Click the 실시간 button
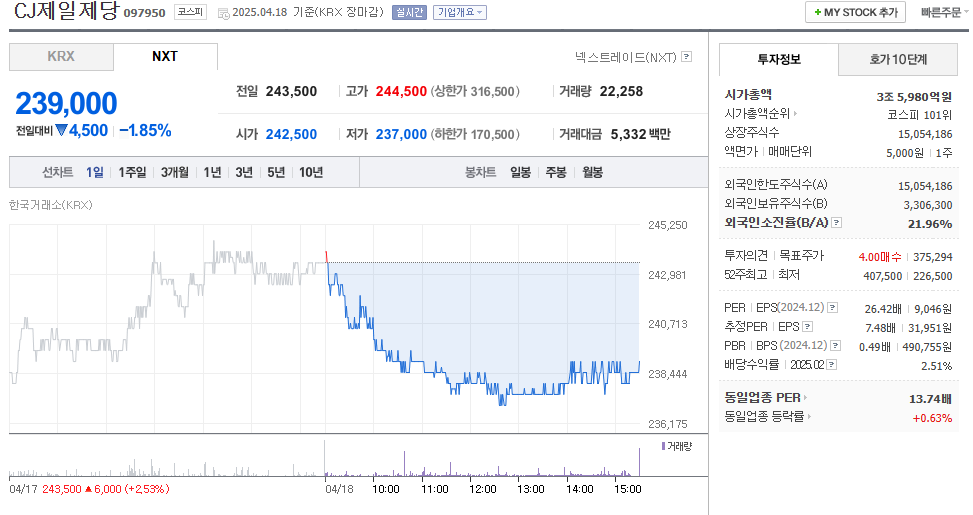This screenshot has height=515, width=973. pyautogui.click(x=410, y=12)
